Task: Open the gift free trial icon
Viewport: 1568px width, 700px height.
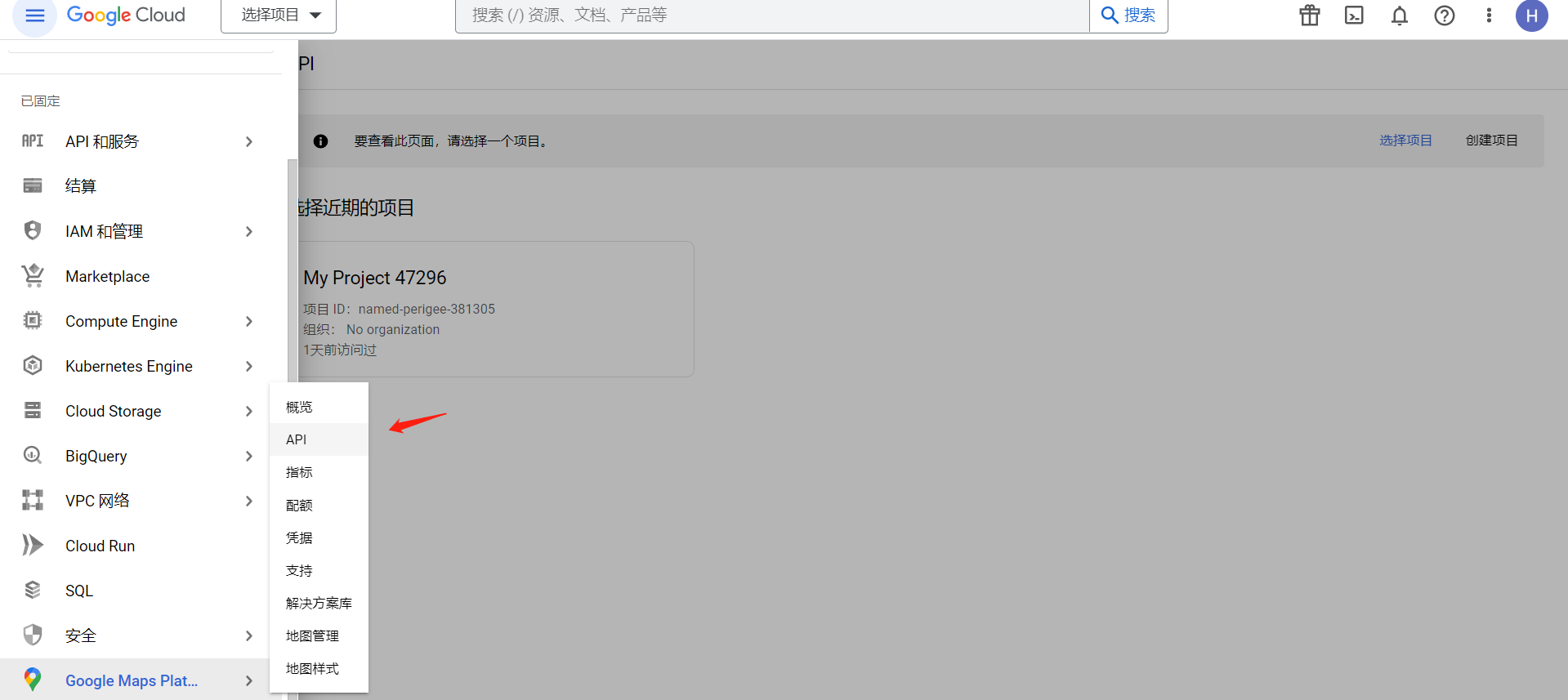Action: click(x=1310, y=16)
